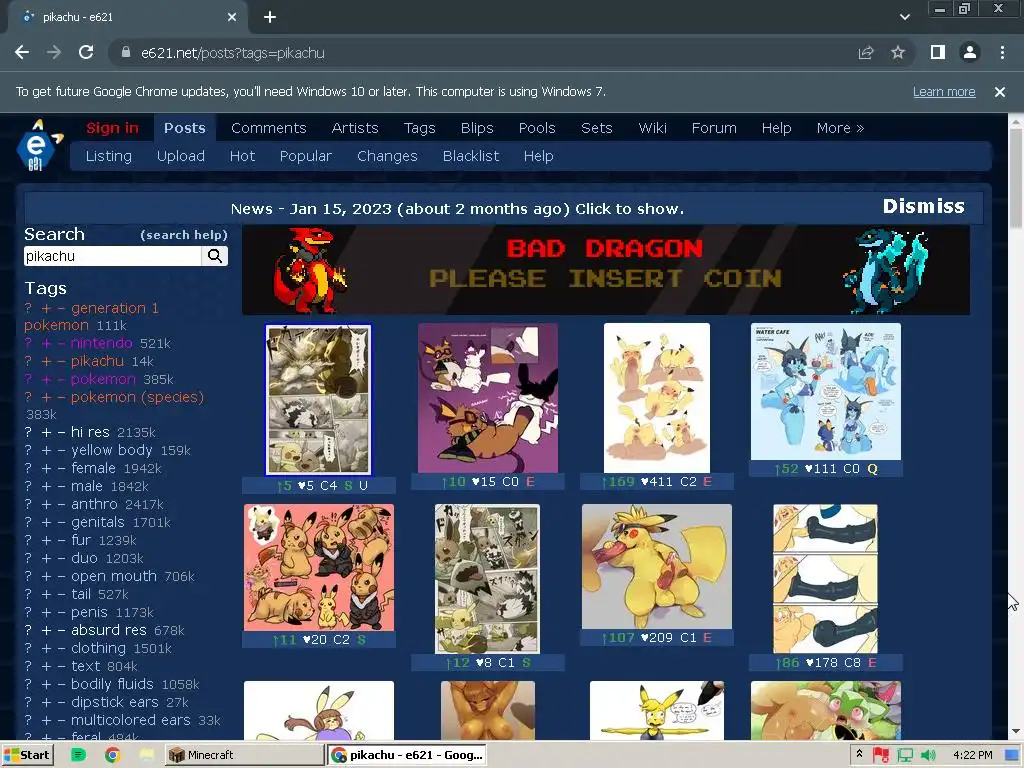Focus the Chrome address bar URL

click(x=232, y=53)
